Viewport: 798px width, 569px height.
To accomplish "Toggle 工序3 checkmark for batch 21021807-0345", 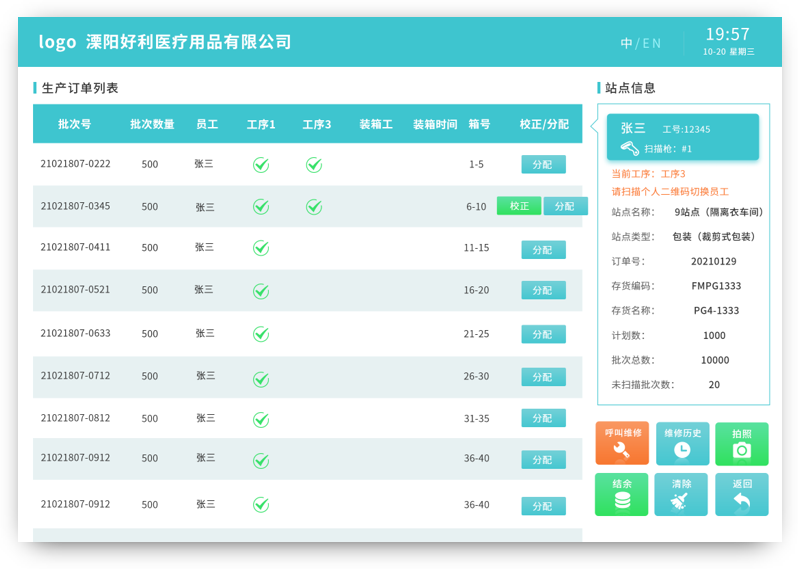I will click(313, 207).
